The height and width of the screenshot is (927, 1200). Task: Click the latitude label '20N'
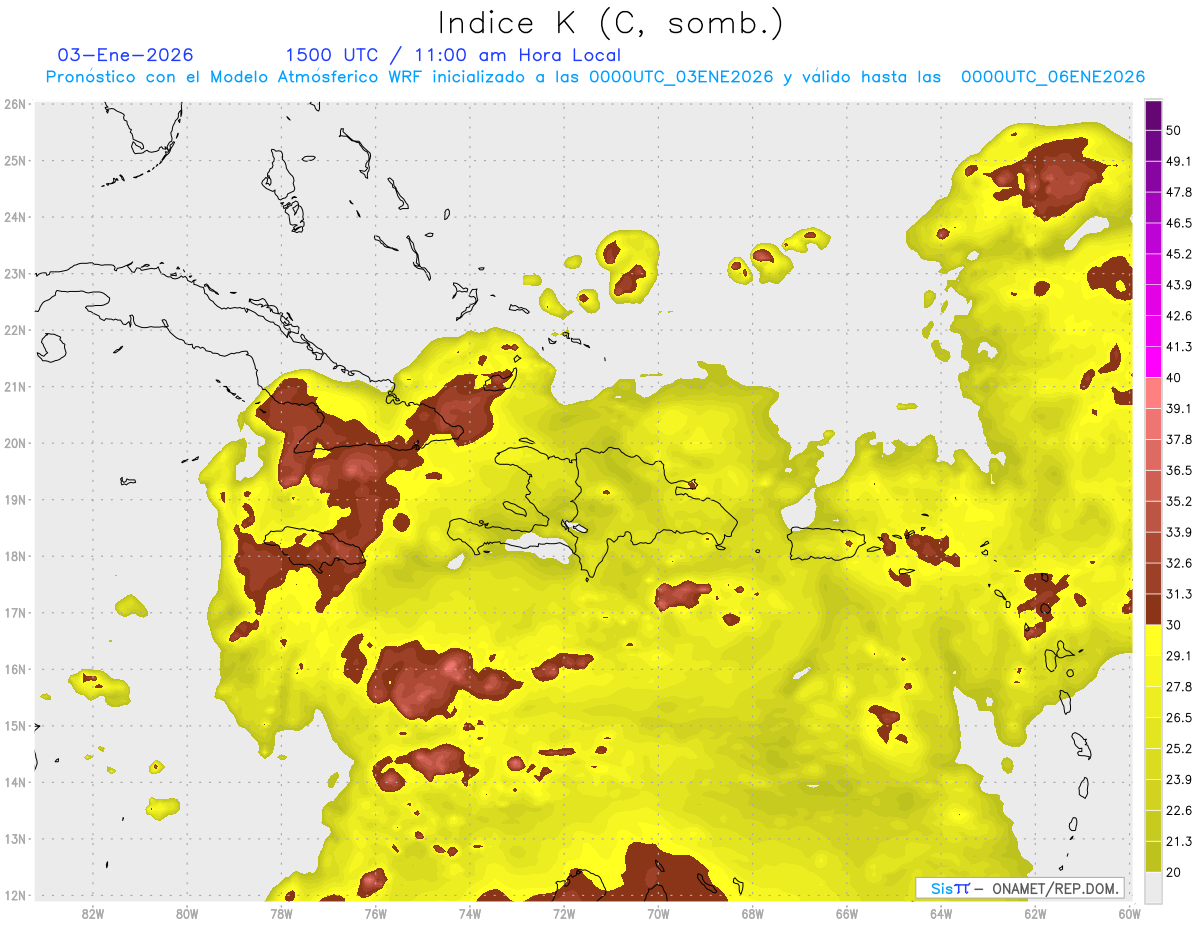click(x=15, y=443)
